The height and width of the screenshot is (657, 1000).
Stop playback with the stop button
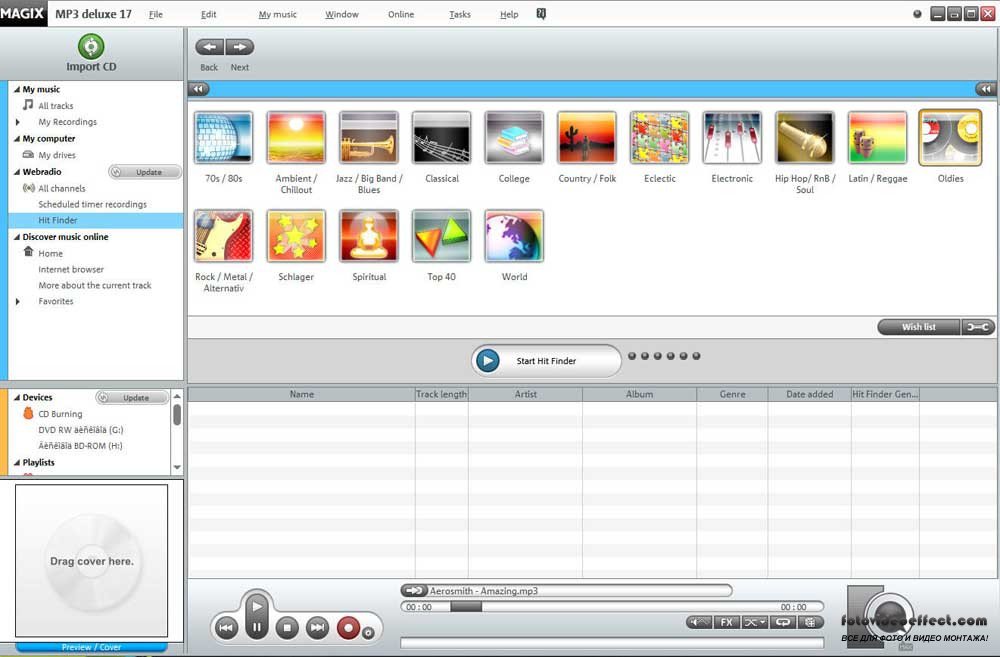287,628
